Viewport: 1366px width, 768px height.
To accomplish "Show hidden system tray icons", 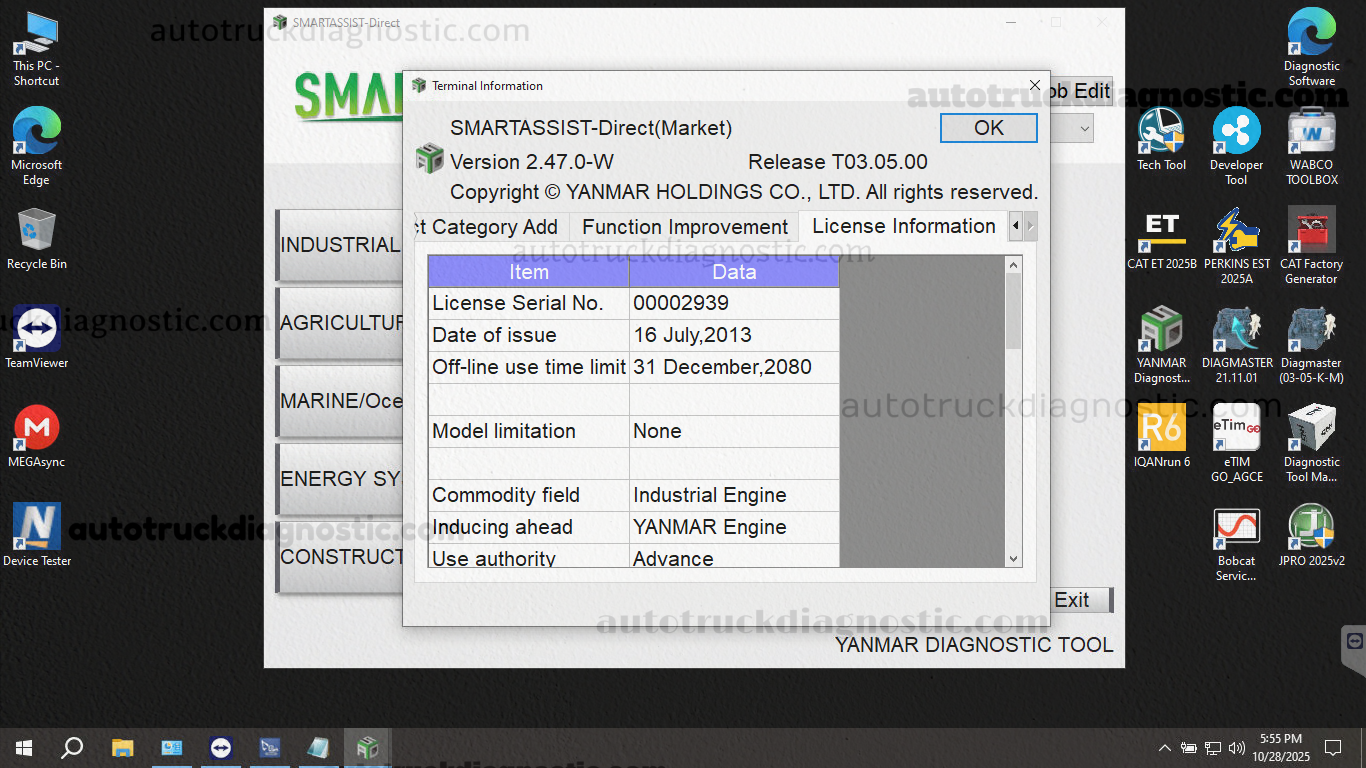I will pos(1165,748).
